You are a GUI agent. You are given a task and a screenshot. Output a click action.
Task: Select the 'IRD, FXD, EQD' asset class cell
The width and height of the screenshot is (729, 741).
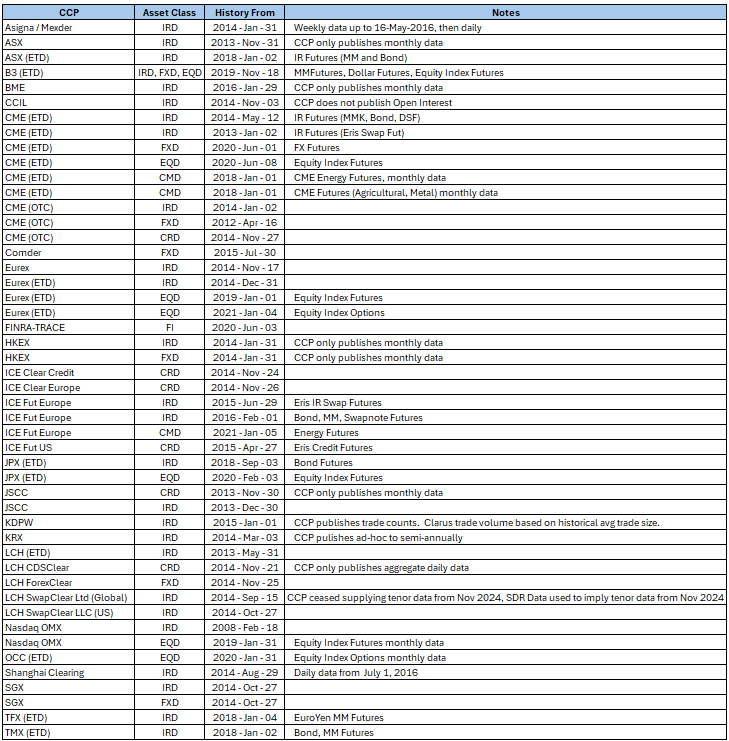tap(169, 73)
